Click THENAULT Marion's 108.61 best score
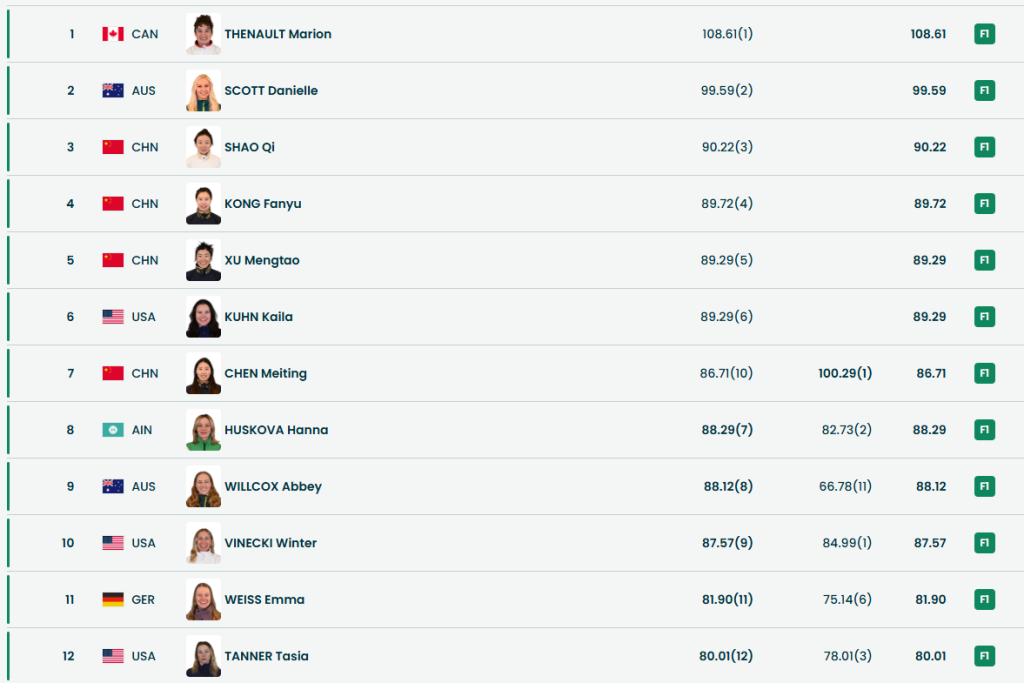Screen dimensions: 1024x683 pos(928,34)
